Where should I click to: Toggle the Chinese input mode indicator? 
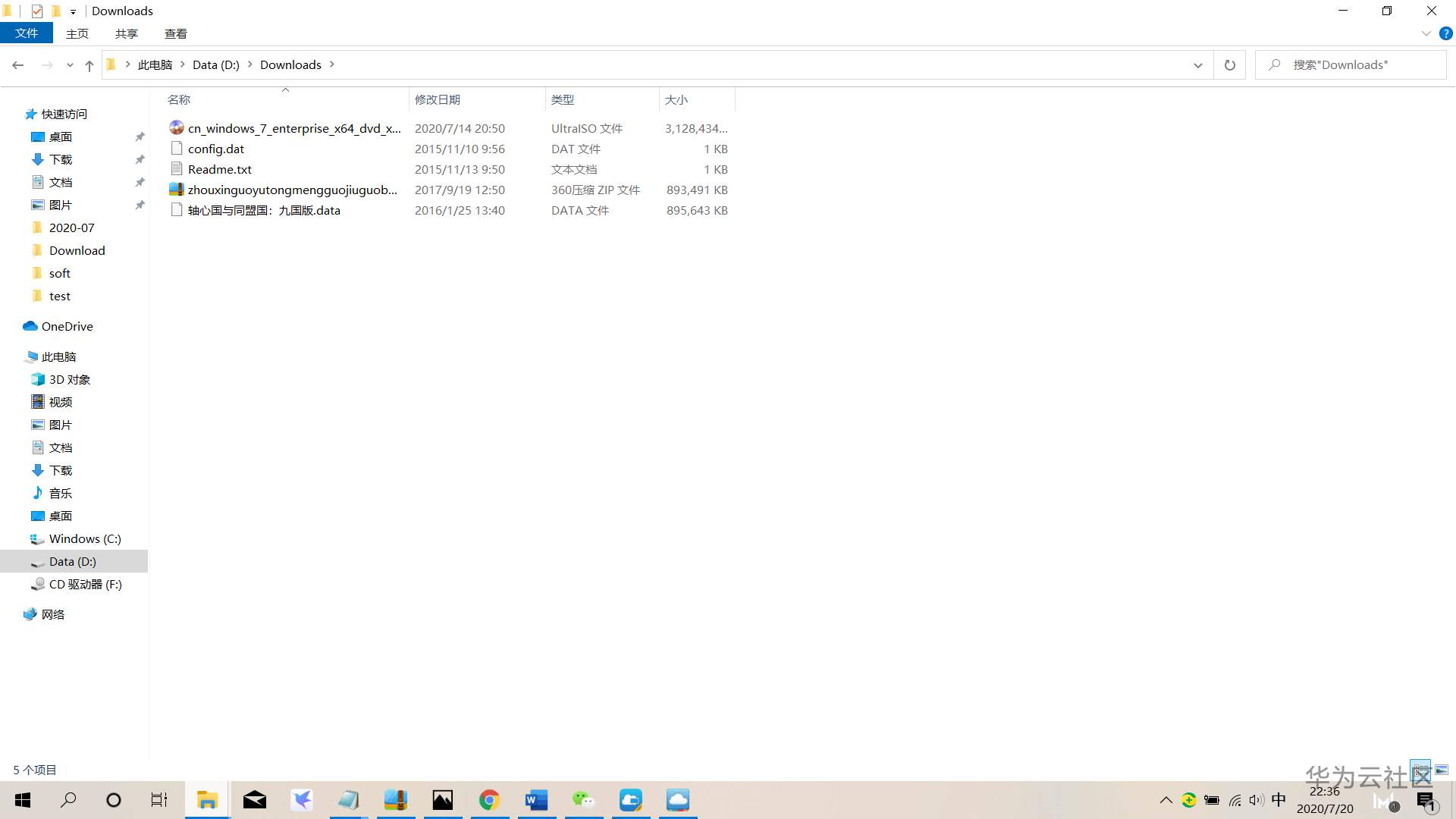[x=1279, y=800]
